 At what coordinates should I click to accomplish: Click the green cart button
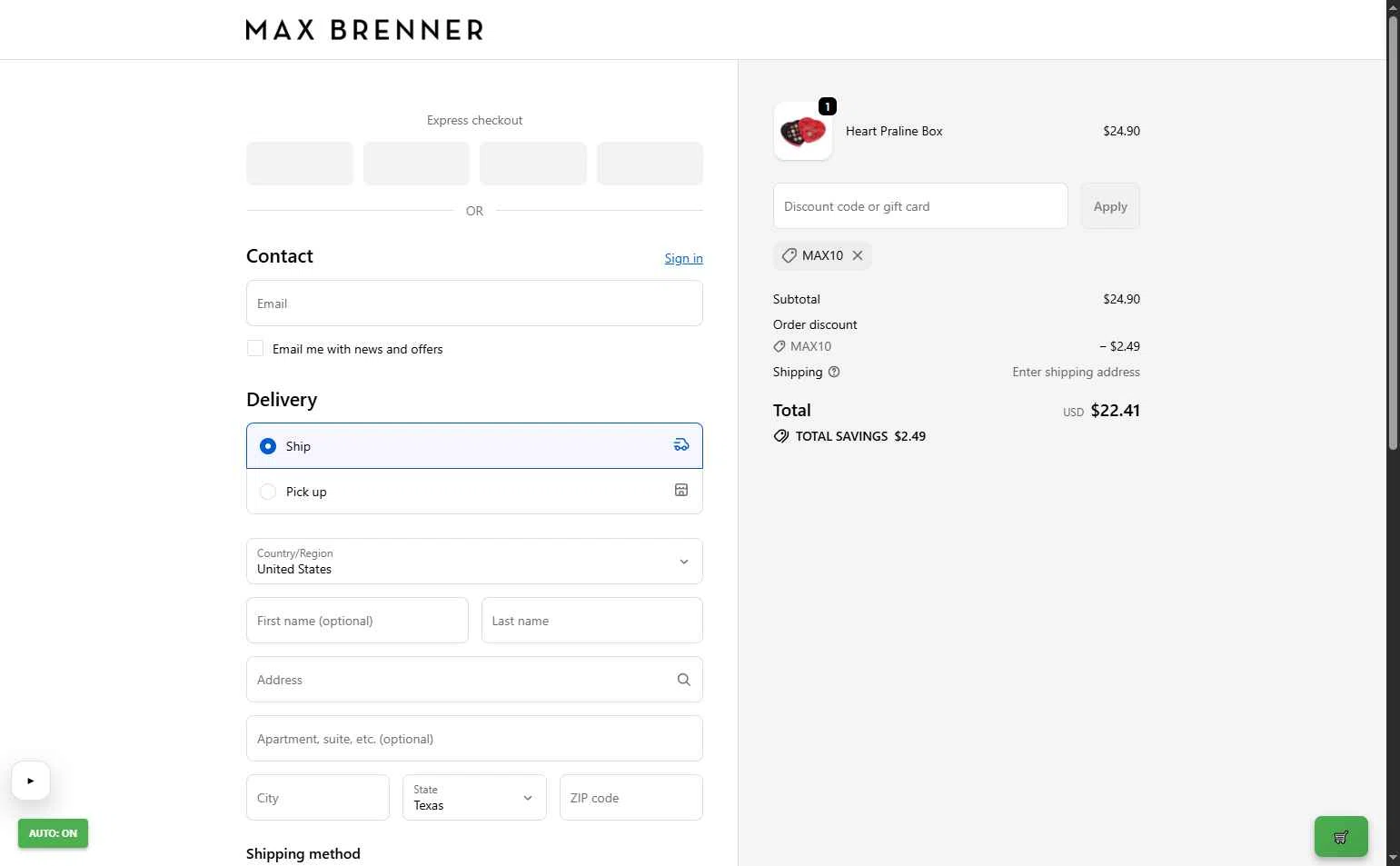(1341, 837)
